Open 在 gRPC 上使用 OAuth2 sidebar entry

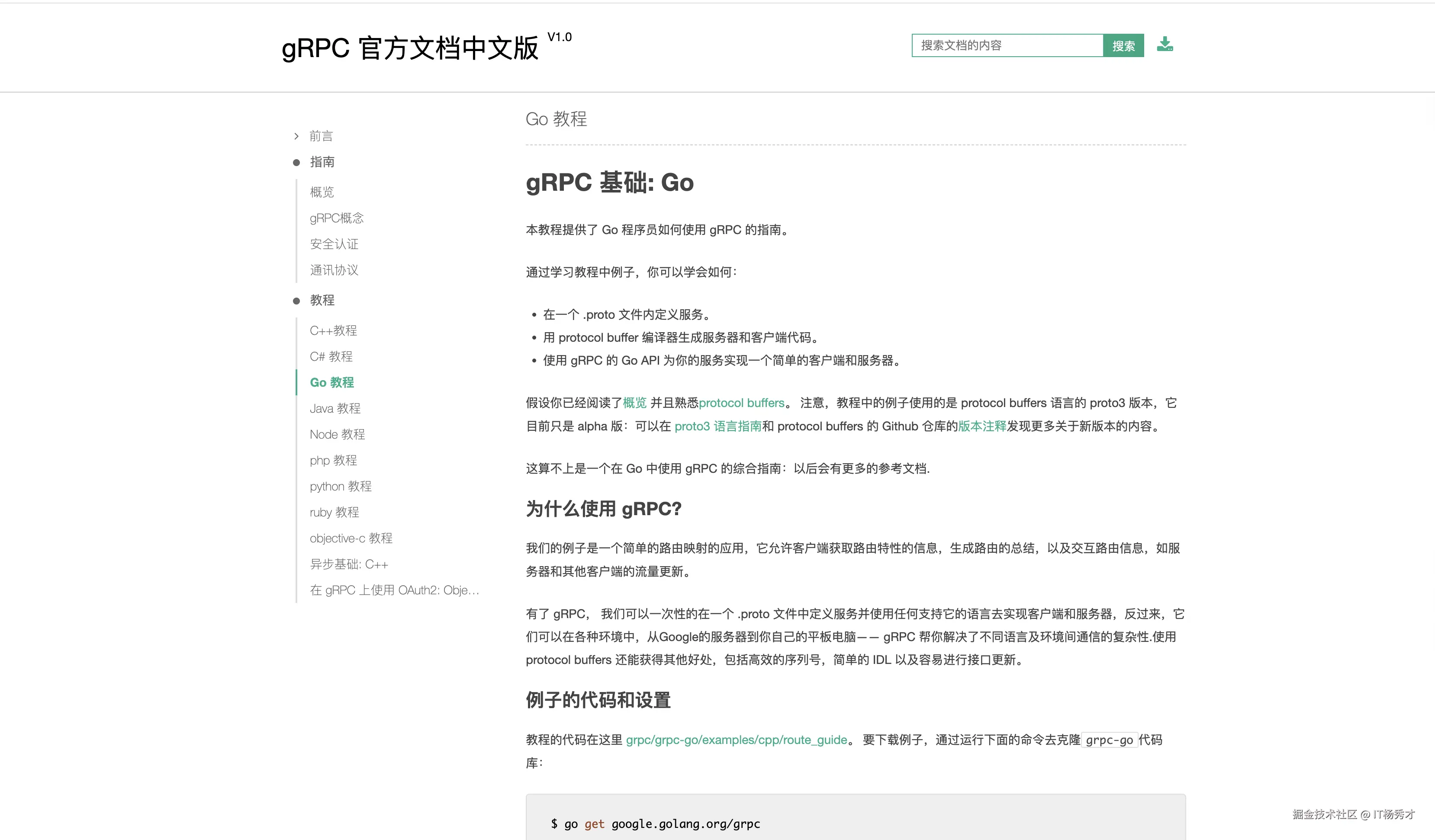pos(395,590)
